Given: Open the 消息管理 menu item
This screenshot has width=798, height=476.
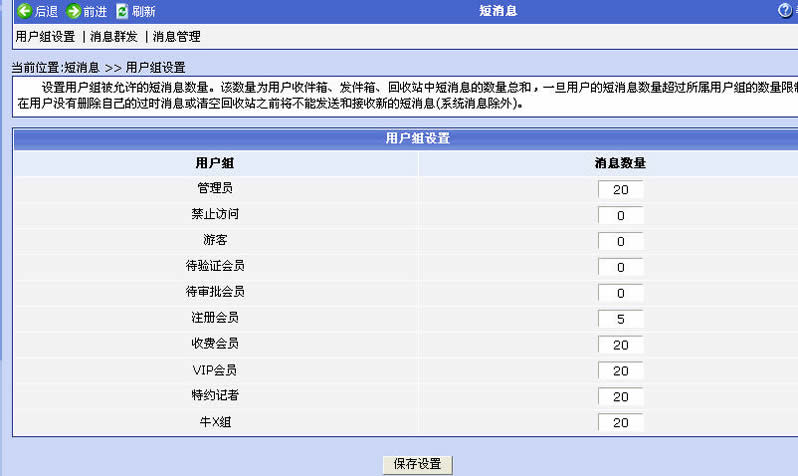Looking at the screenshot, I should tap(176, 37).
